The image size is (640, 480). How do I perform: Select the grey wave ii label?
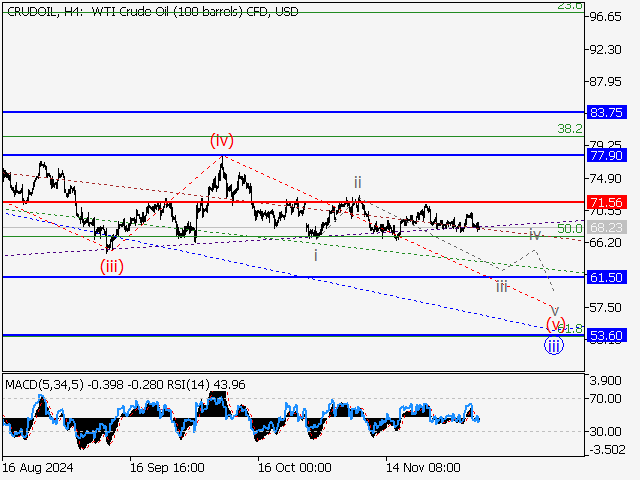[356, 182]
